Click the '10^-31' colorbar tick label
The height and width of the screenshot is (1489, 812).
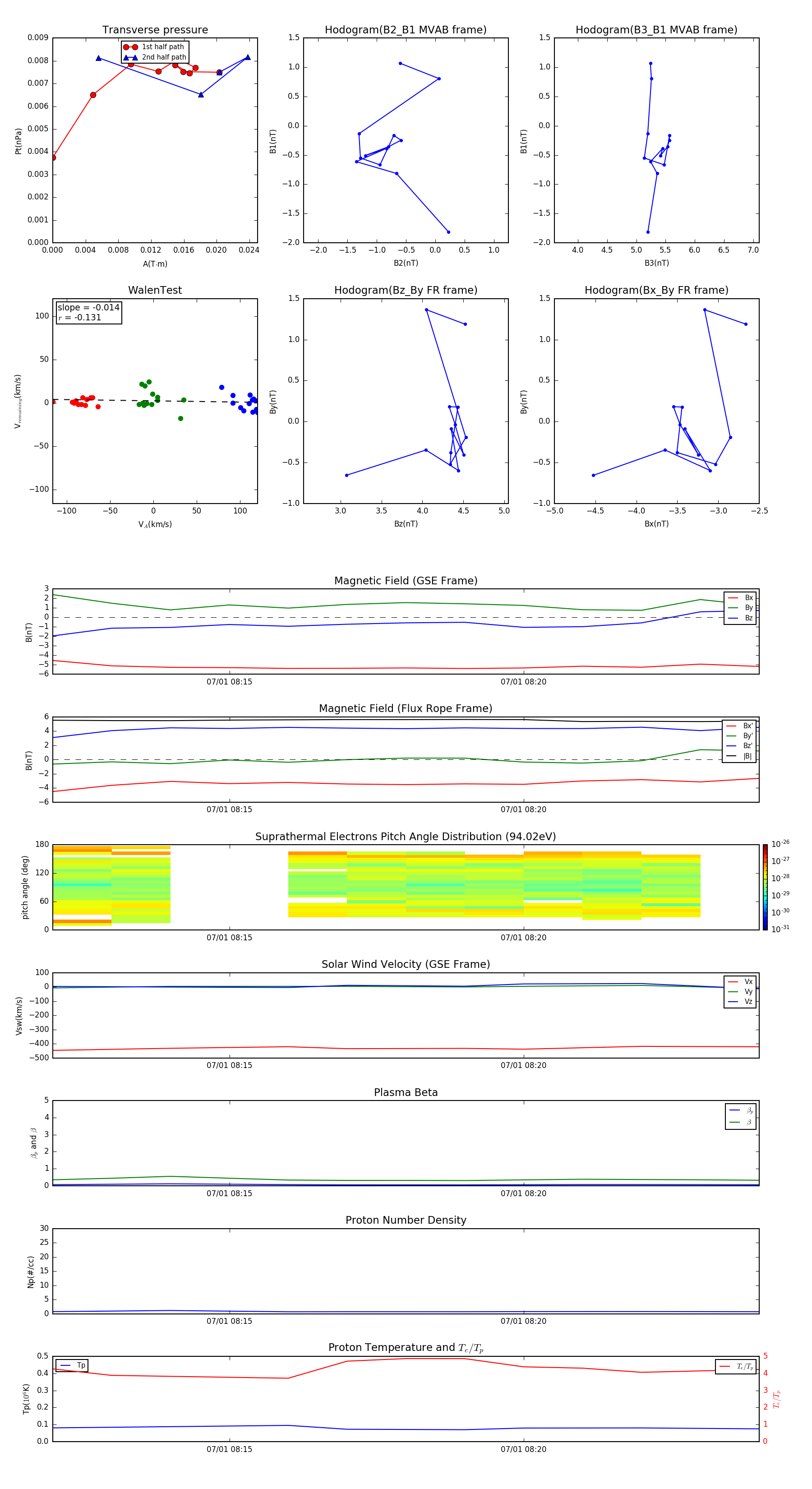pos(780,929)
